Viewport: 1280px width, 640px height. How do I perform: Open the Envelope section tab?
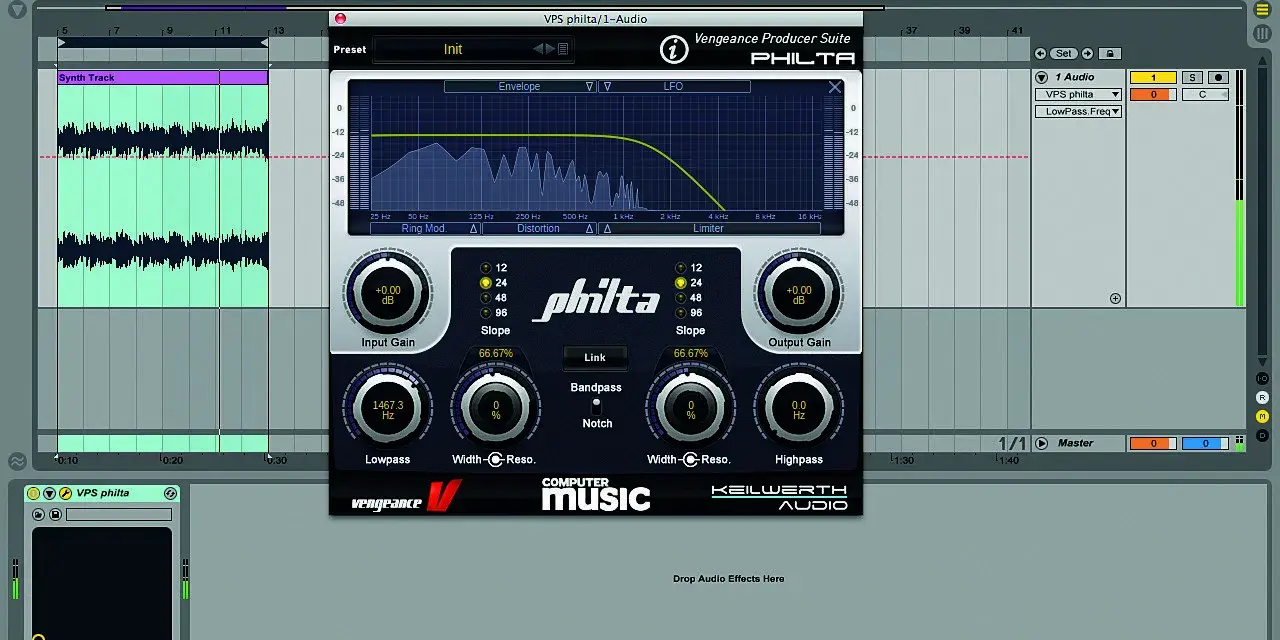(x=520, y=87)
